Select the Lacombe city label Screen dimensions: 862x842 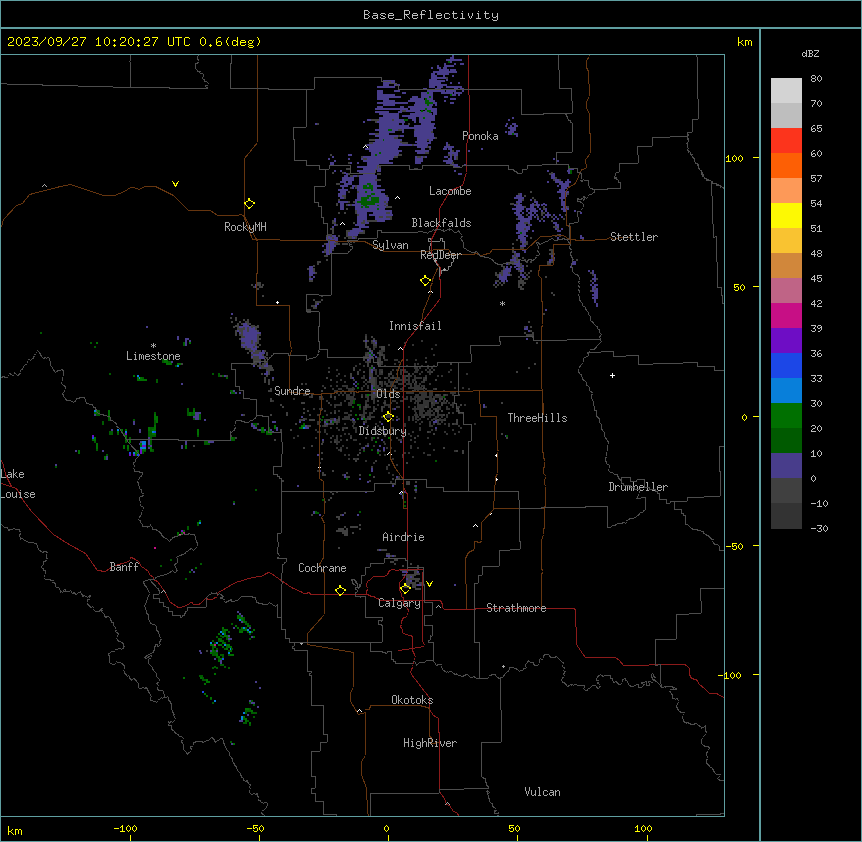pos(450,191)
